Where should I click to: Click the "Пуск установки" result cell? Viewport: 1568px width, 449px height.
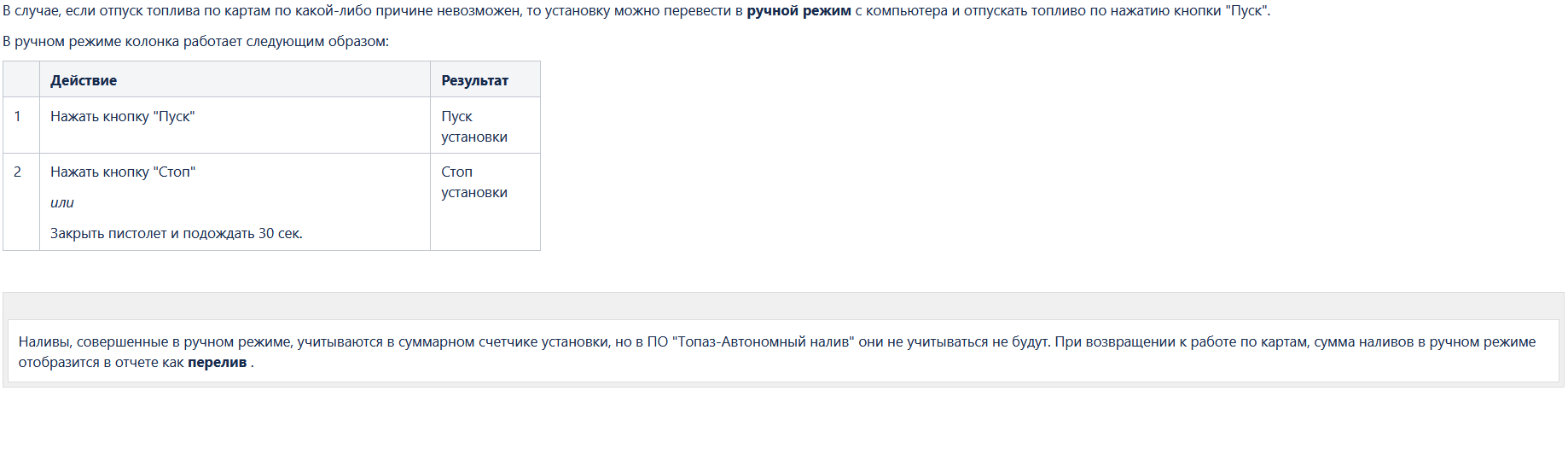click(485, 125)
